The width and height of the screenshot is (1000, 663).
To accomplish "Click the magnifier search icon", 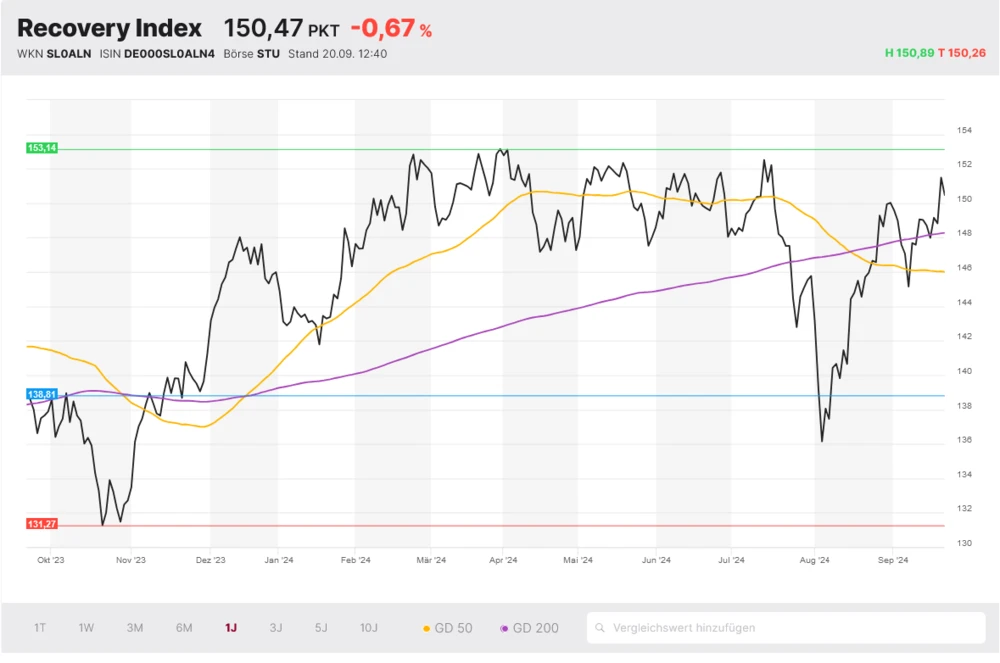I will point(598,627).
